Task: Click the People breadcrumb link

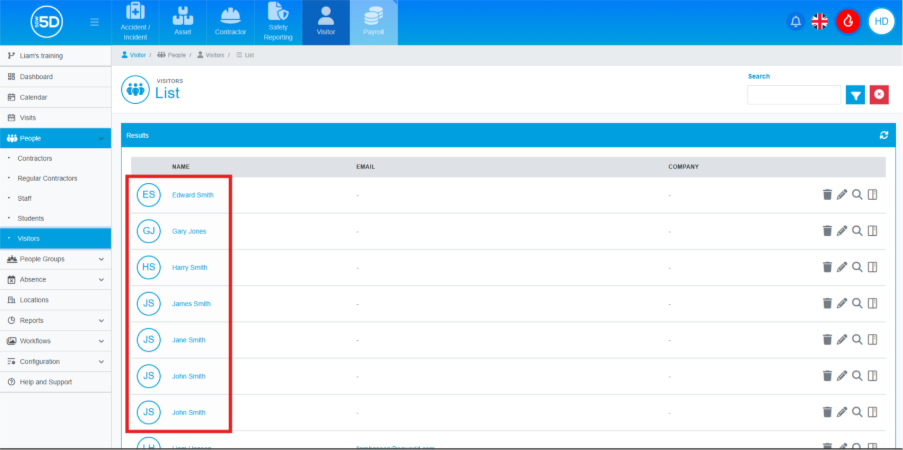Action: click(172, 55)
